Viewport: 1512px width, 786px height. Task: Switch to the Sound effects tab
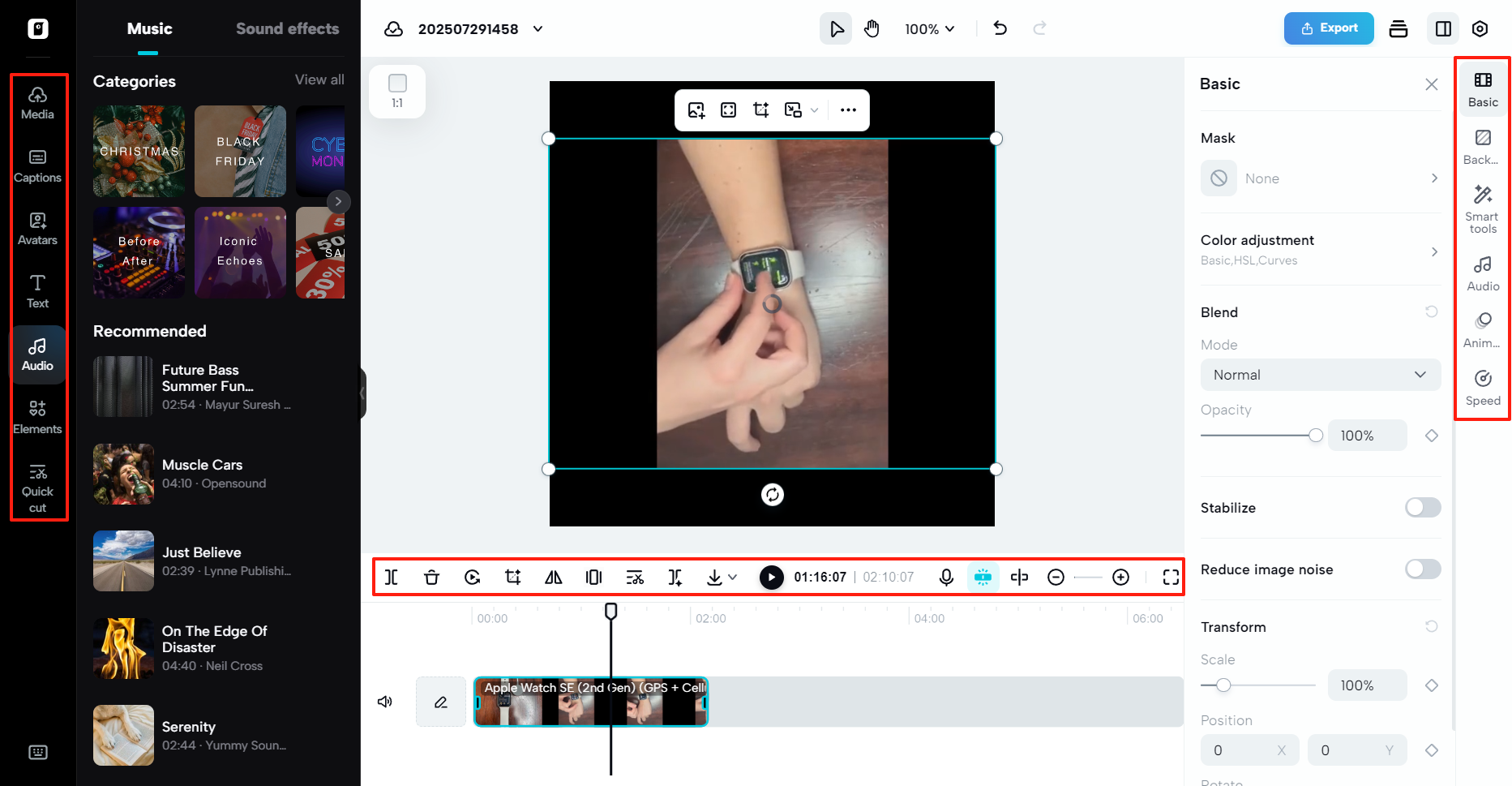coord(287,28)
